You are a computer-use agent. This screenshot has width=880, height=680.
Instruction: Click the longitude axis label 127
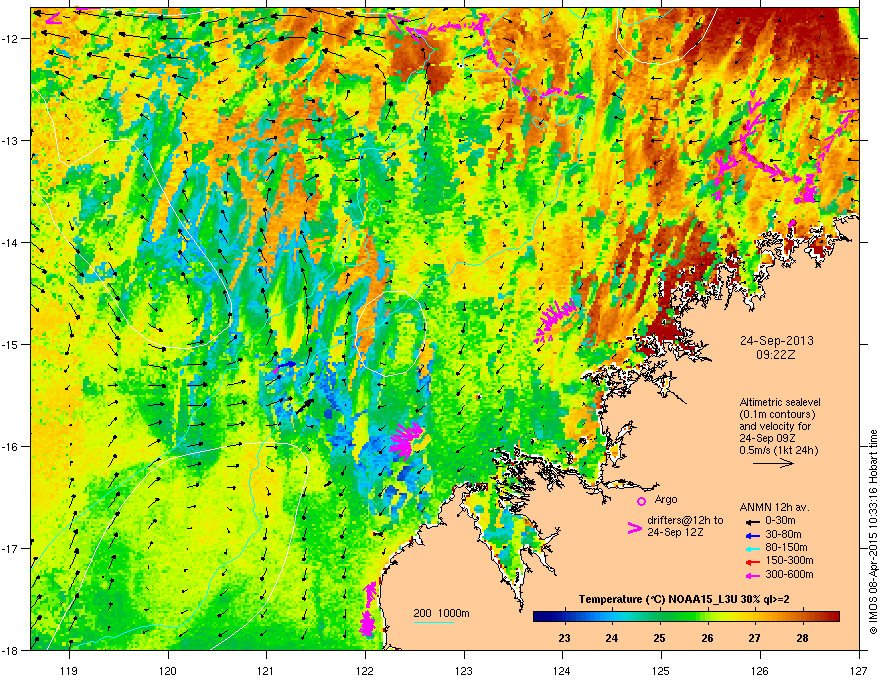click(859, 670)
